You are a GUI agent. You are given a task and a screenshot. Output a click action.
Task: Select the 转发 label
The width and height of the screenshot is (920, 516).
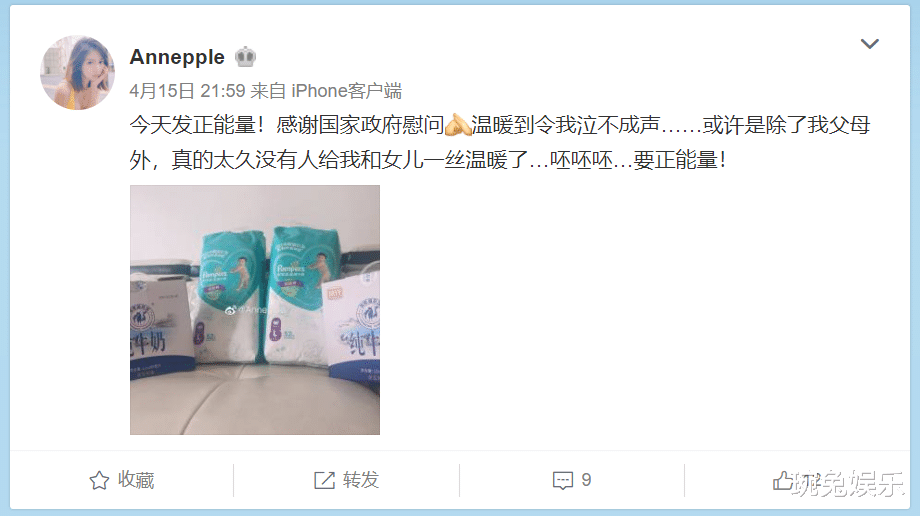click(361, 480)
